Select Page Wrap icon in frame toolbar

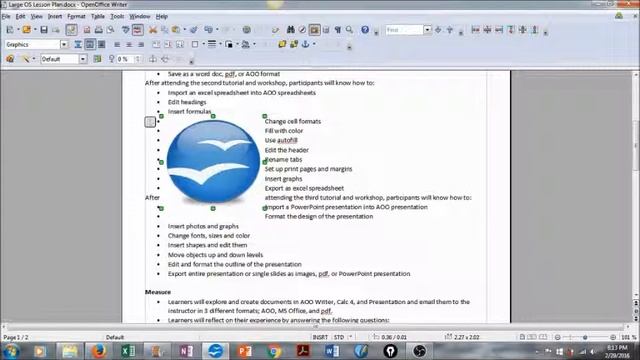point(90,44)
